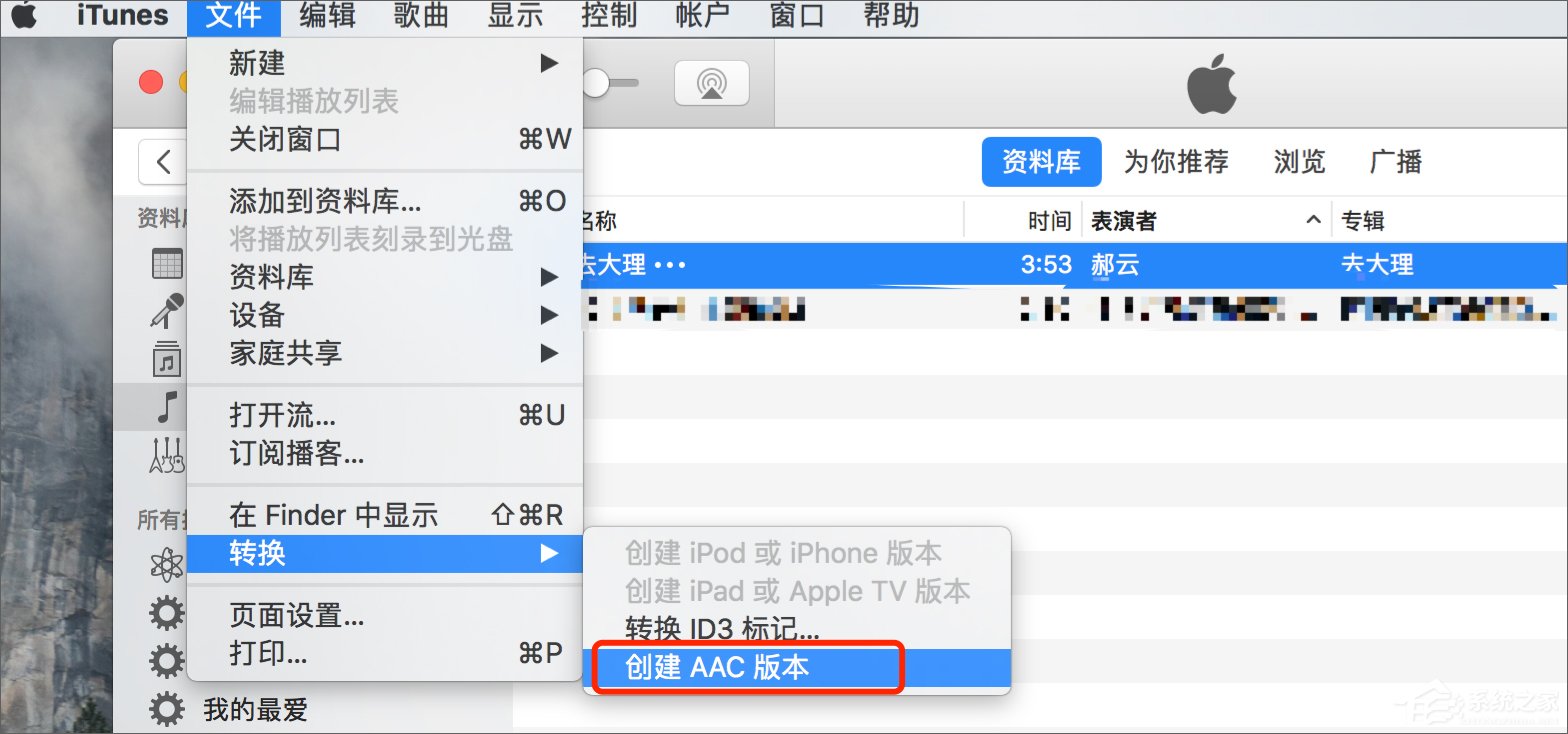This screenshot has height=734, width=1568.
Task: Click the Albums icon in sidebar
Action: coord(167,359)
